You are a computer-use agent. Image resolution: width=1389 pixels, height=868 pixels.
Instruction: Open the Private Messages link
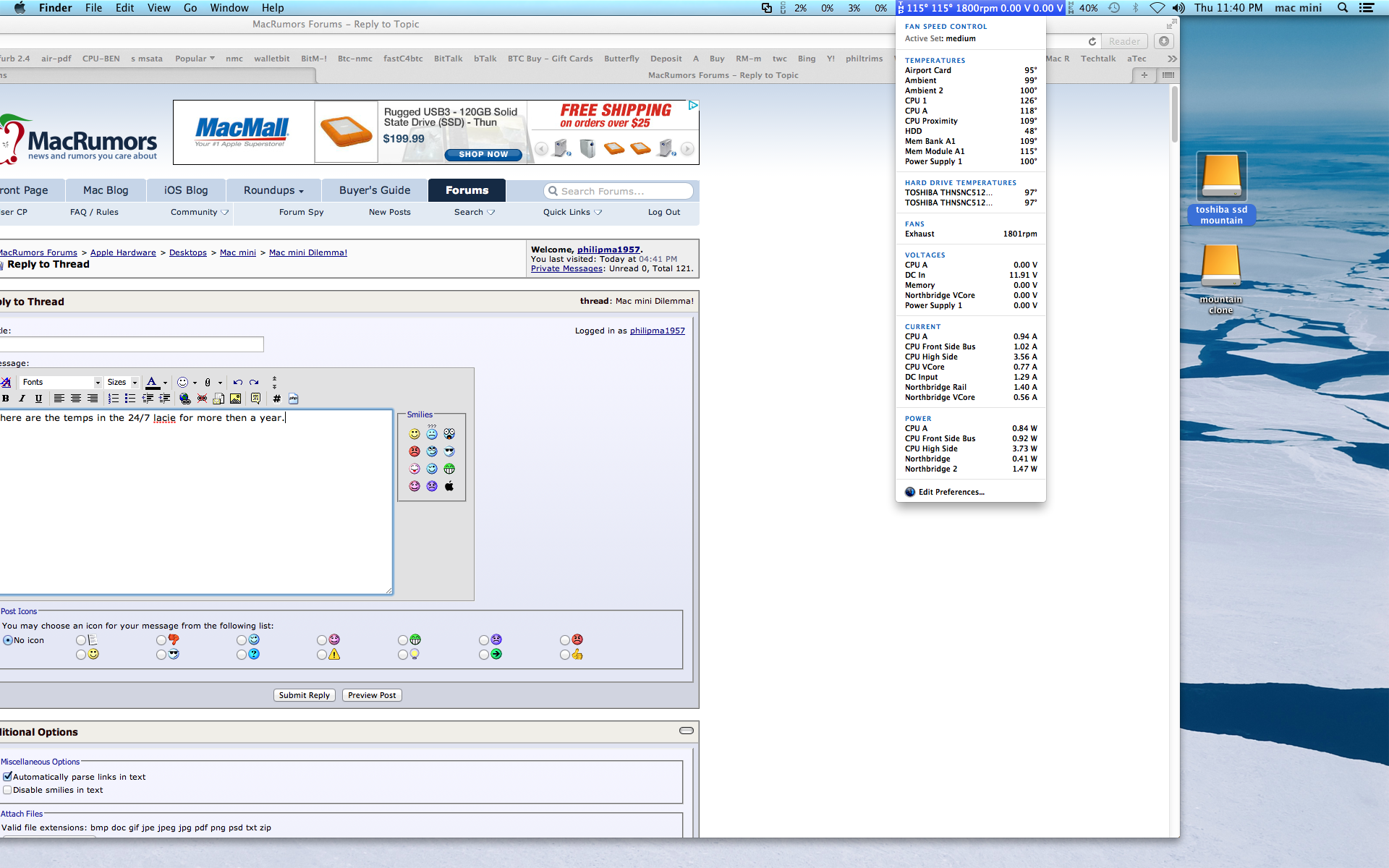566,268
